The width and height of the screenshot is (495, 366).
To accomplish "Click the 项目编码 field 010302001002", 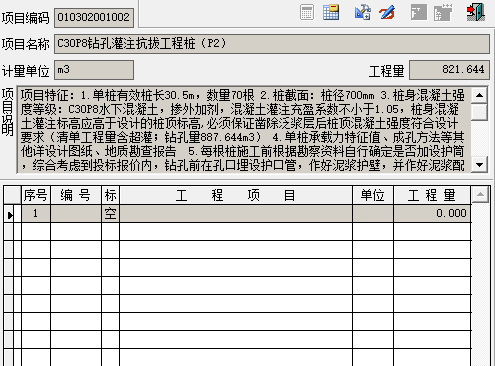I will pos(94,17).
